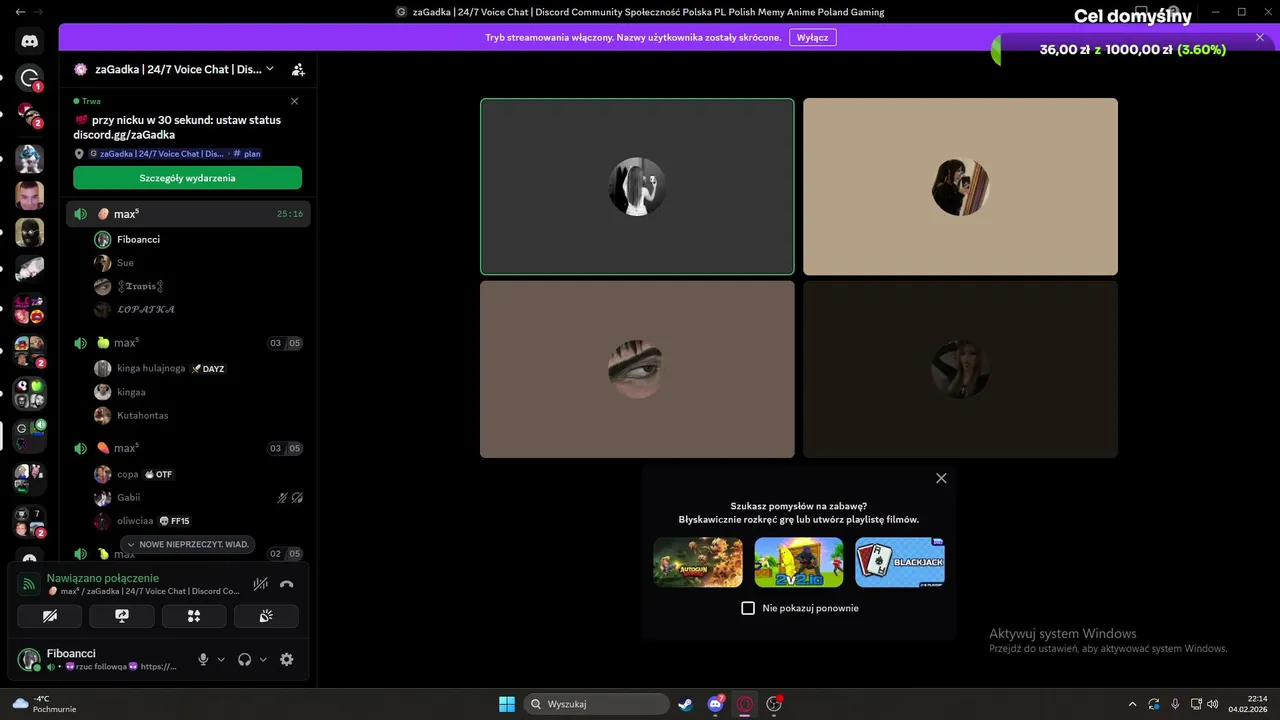This screenshot has width=1280, height=720.
Task: Select the video tile with eye avatar
Action: pyautogui.click(x=637, y=369)
